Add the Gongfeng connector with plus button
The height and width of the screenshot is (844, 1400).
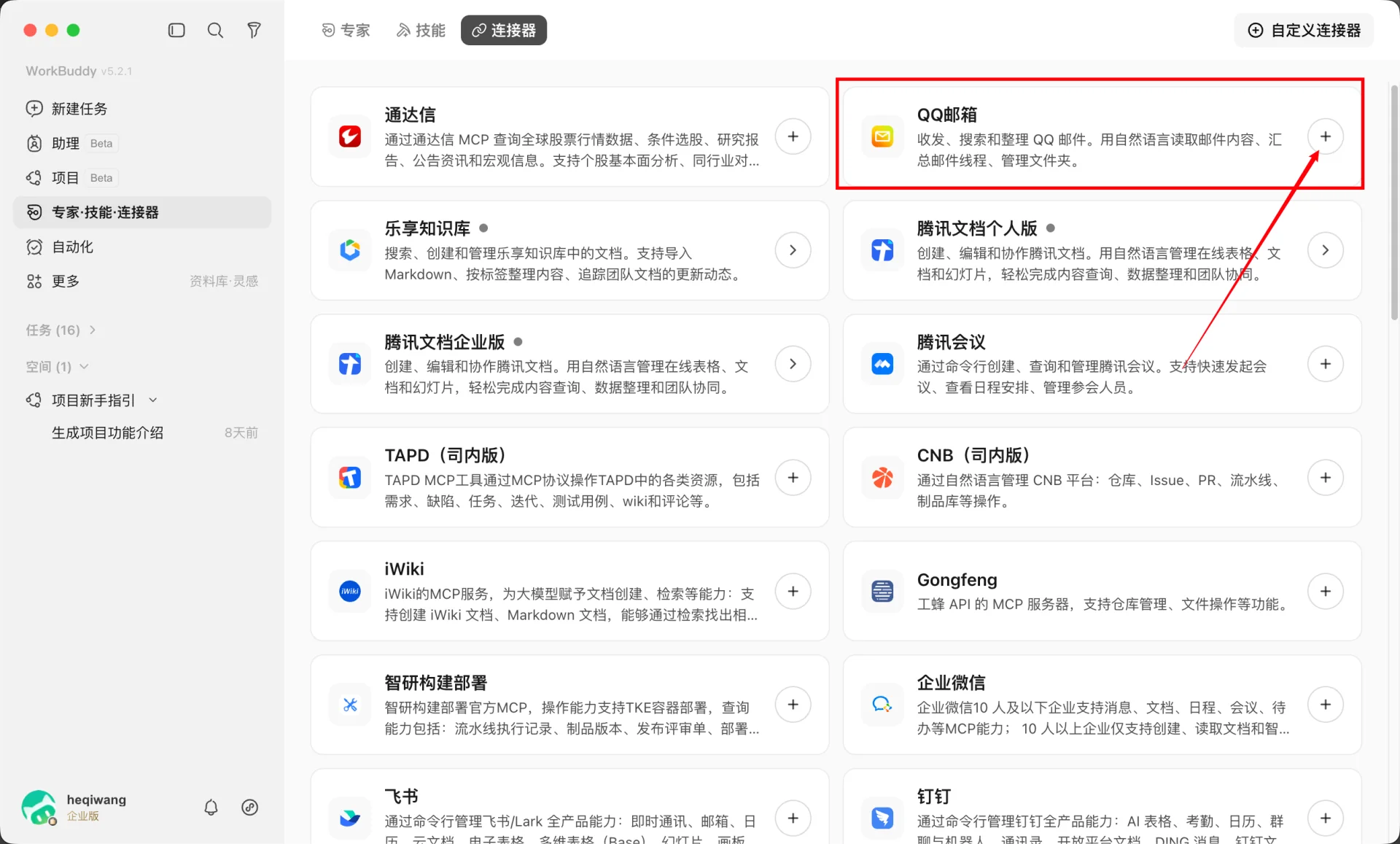tap(1325, 591)
